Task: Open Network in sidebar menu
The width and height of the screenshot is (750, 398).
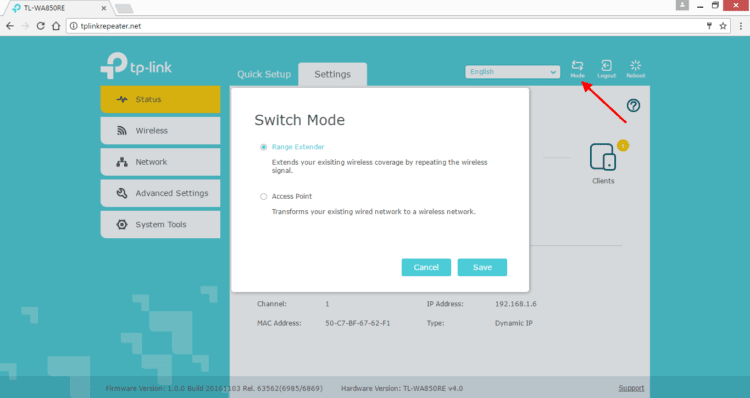Action: (160, 162)
